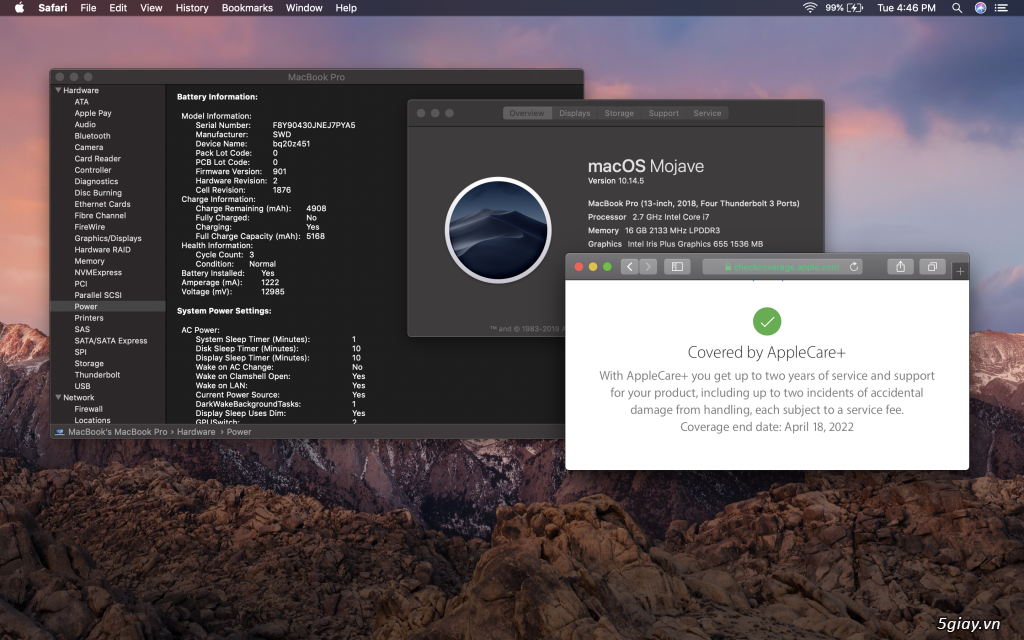
Task: Click the Wi-Fi status icon
Action: pyautogui.click(x=810, y=8)
